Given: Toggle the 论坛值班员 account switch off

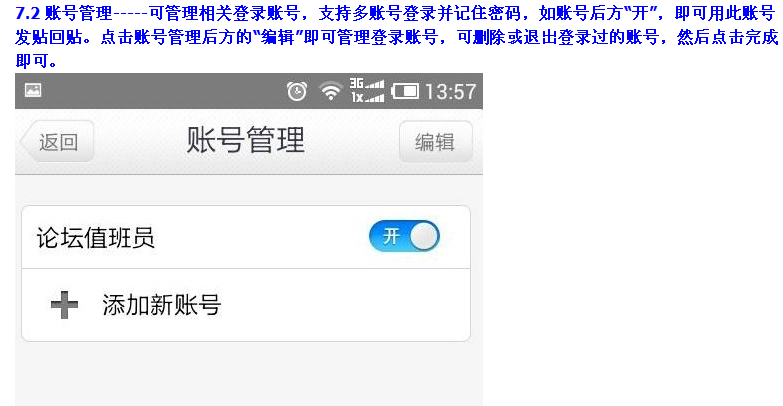Looking at the screenshot, I should tap(404, 236).
